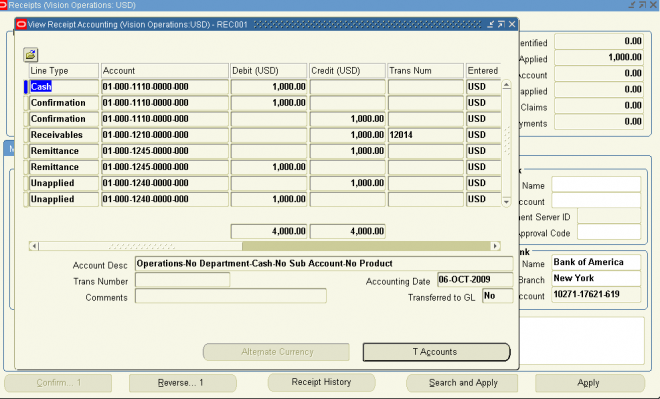Click right arrow of horizontal scrollbar
Viewport: 660px width, 399px height.
[x=495, y=246]
